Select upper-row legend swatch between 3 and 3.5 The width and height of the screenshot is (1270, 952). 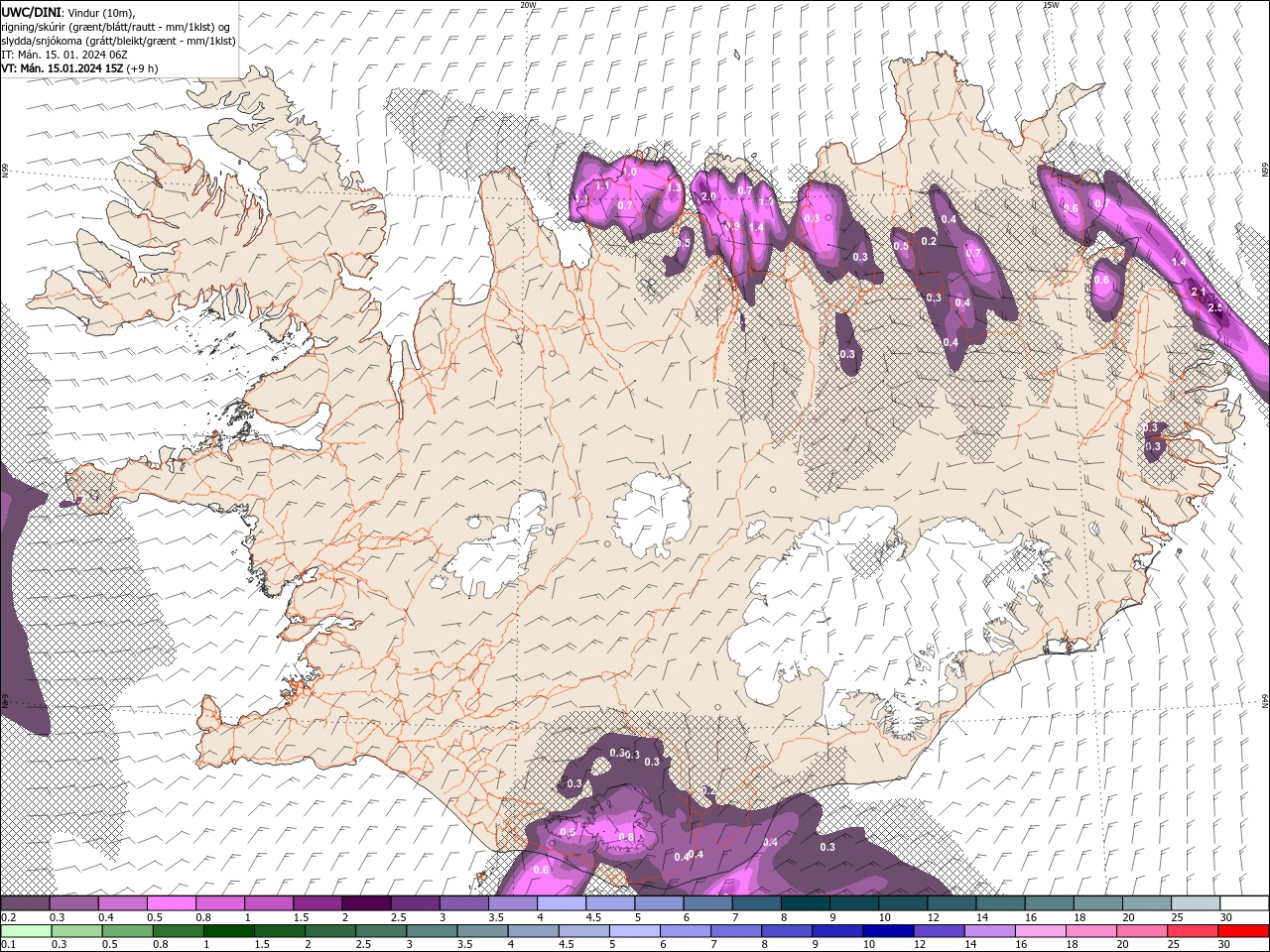(x=463, y=903)
